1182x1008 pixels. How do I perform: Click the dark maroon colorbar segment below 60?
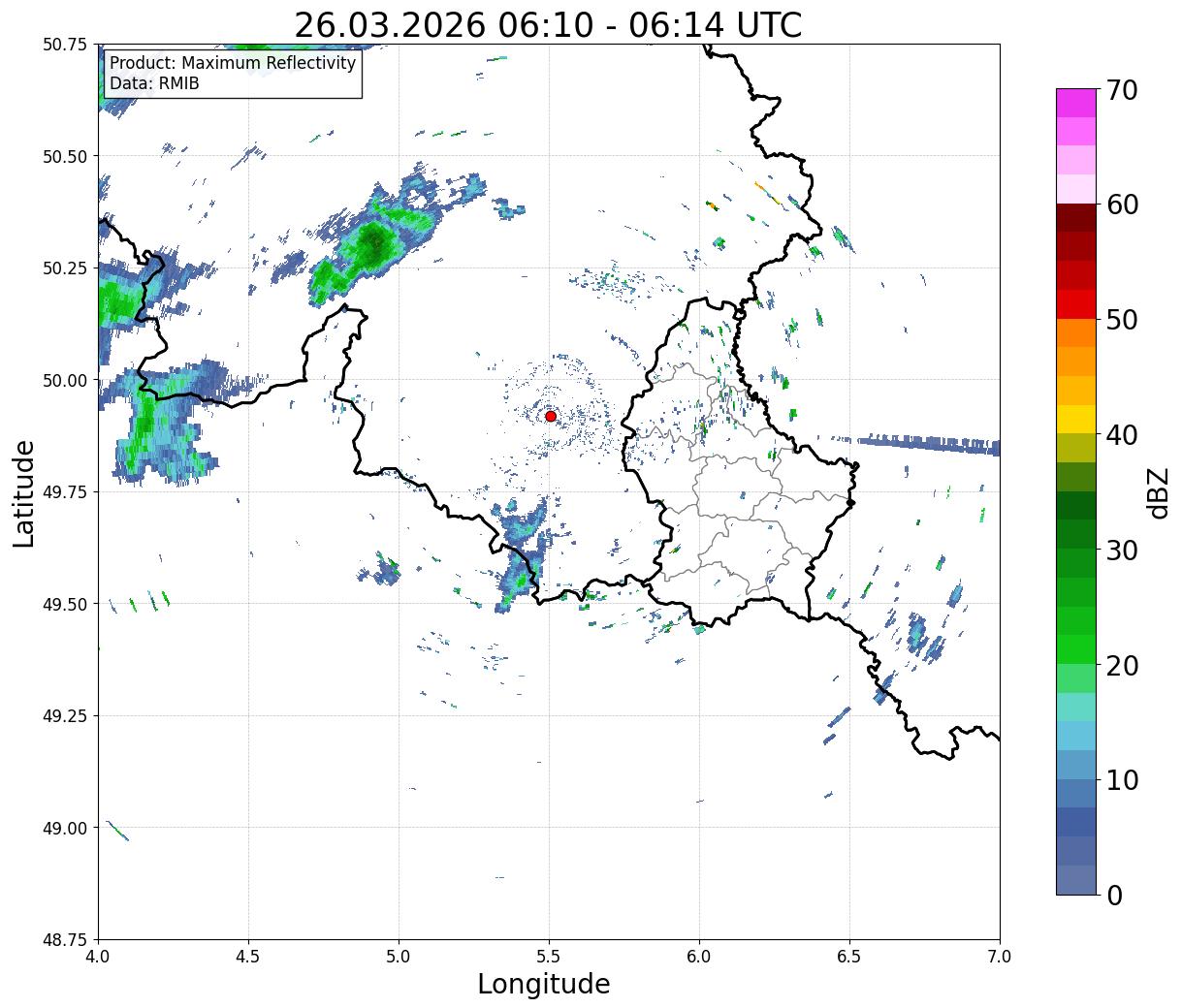click(x=1076, y=218)
